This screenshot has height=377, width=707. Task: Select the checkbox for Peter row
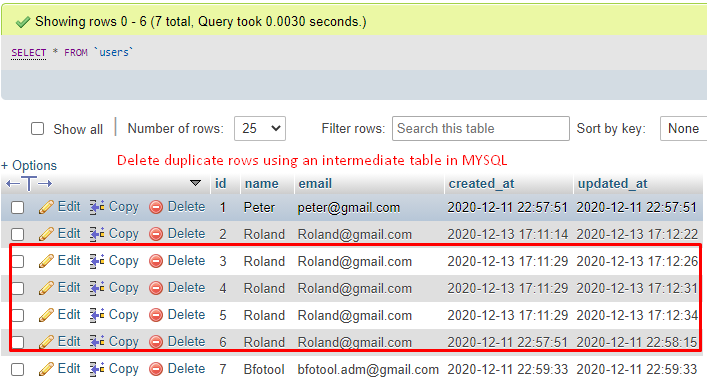(x=18, y=208)
